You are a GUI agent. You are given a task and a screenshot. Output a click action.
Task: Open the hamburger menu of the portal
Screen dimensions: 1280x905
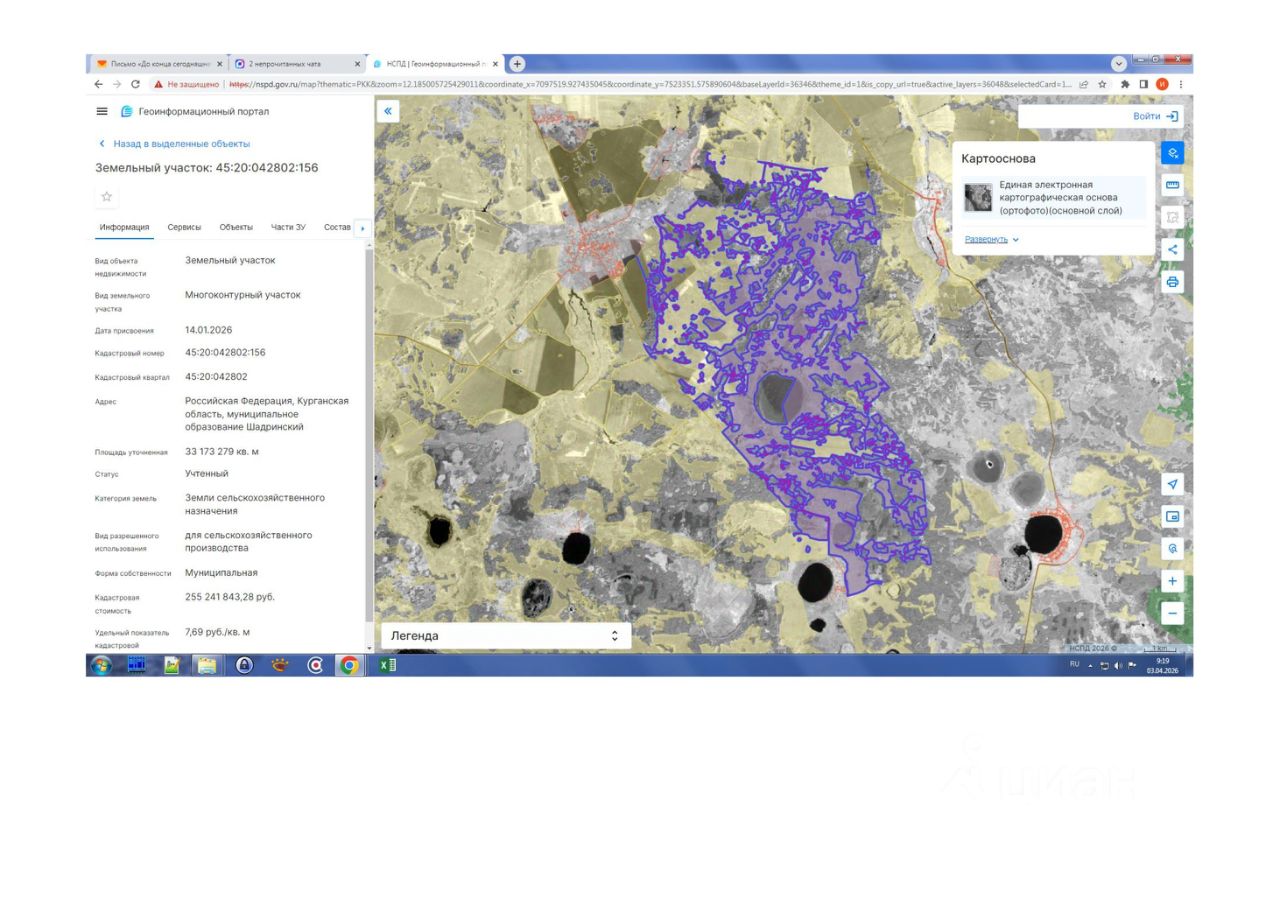101,112
